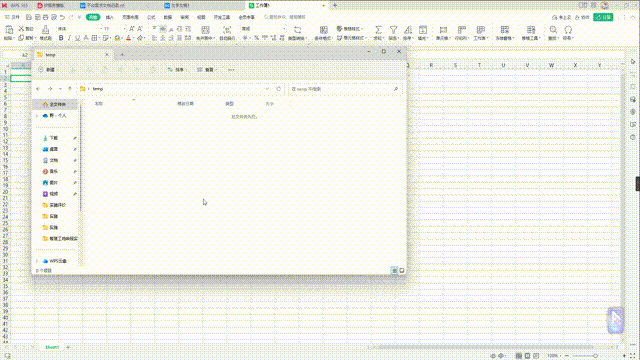Viewport: 640px width, 360px height.
Task: Click the Undo arrow in quick toolbar
Action: [62, 17]
